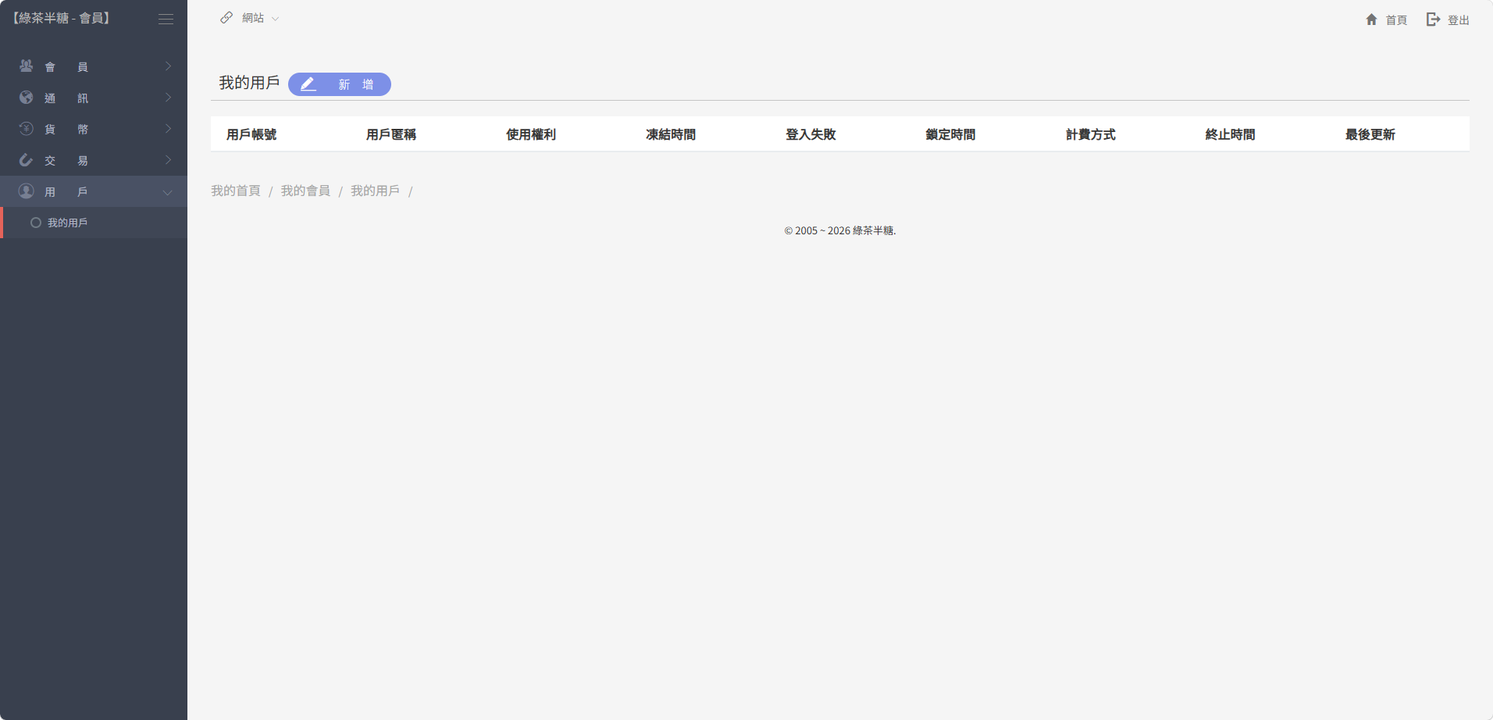
Task: Open the 貨幣 sidebar menu item
Action: pyautogui.click(x=67, y=129)
